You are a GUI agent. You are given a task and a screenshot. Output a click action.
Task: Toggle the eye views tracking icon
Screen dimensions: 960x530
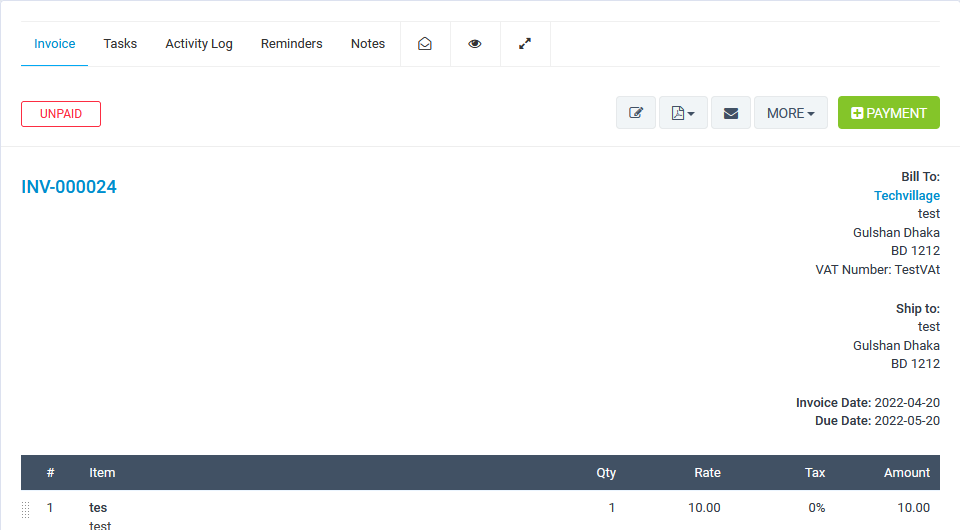[475, 44]
